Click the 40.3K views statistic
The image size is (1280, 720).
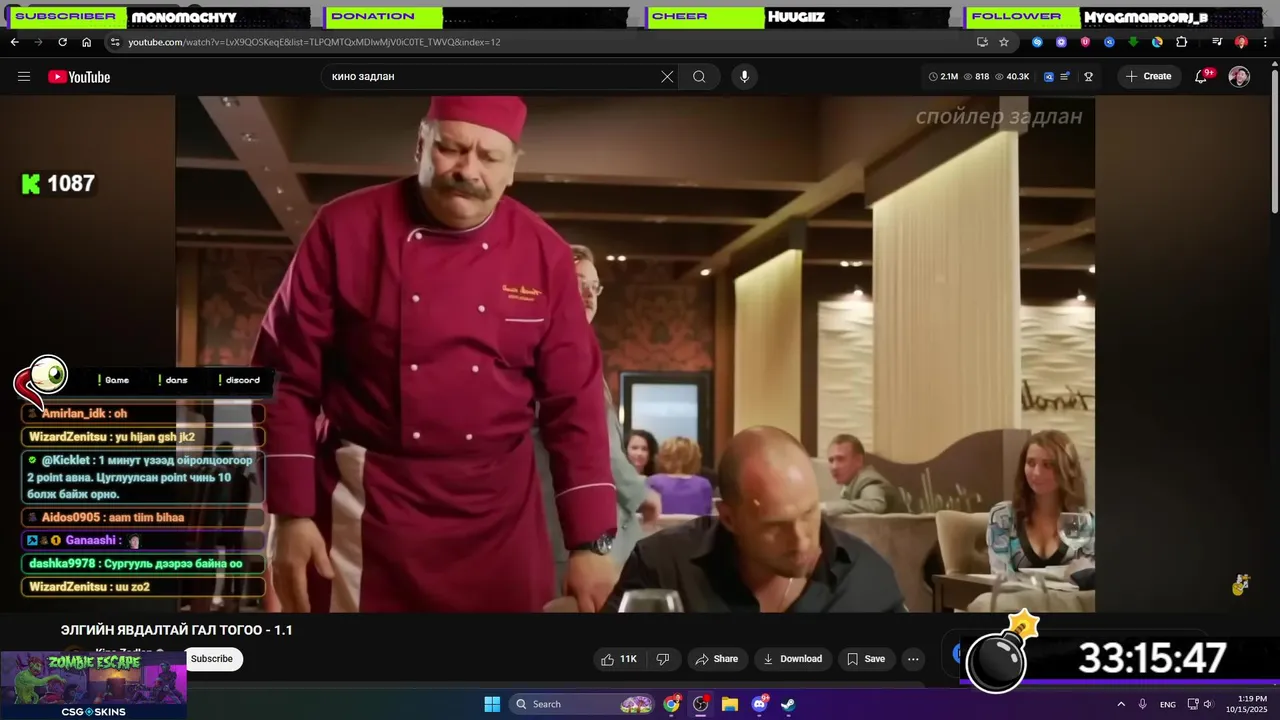coord(1012,77)
